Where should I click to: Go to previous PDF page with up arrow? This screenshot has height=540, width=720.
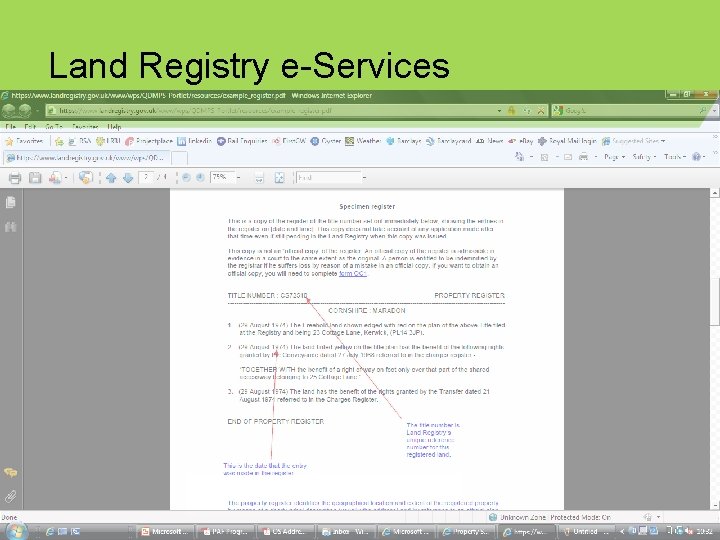(x=111, y=178)
